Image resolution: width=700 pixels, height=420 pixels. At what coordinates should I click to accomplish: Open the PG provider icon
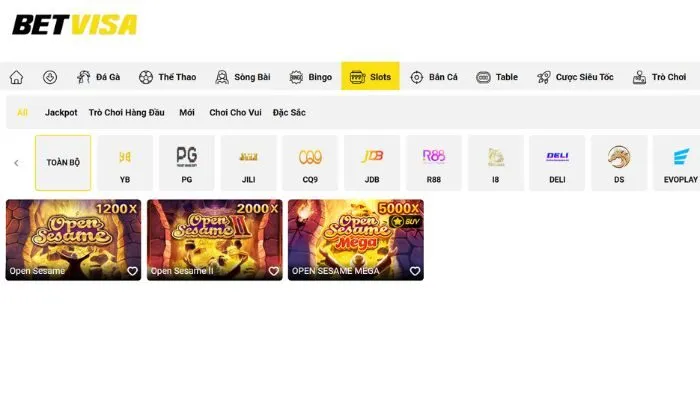(x=186, y=163)
